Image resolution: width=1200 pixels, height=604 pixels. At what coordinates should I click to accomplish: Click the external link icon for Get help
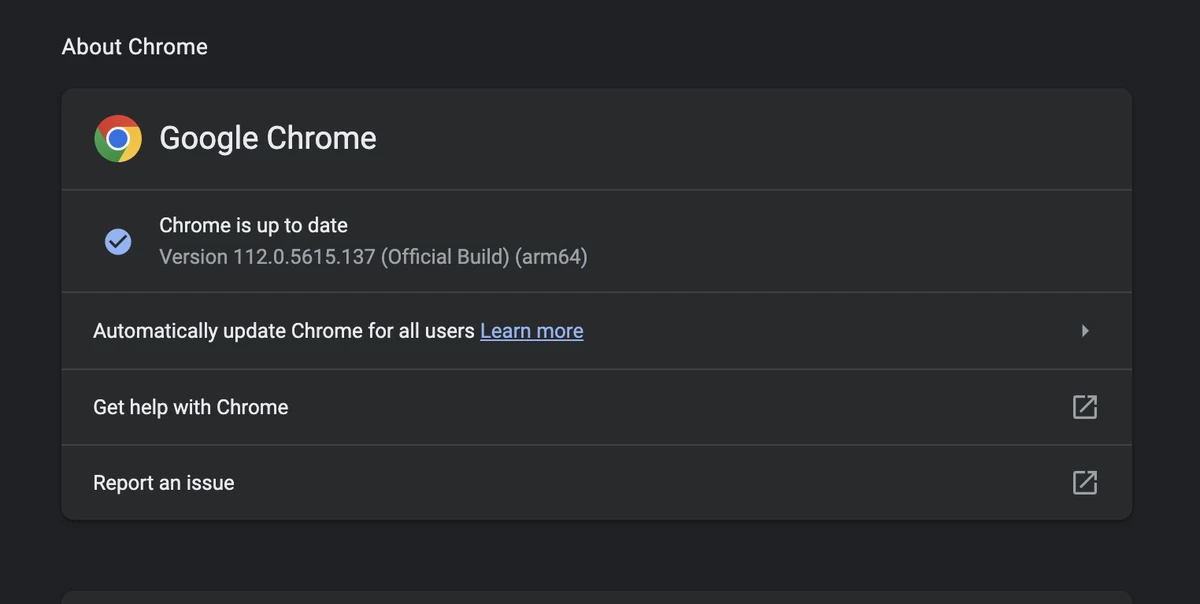click(1084, 407)
